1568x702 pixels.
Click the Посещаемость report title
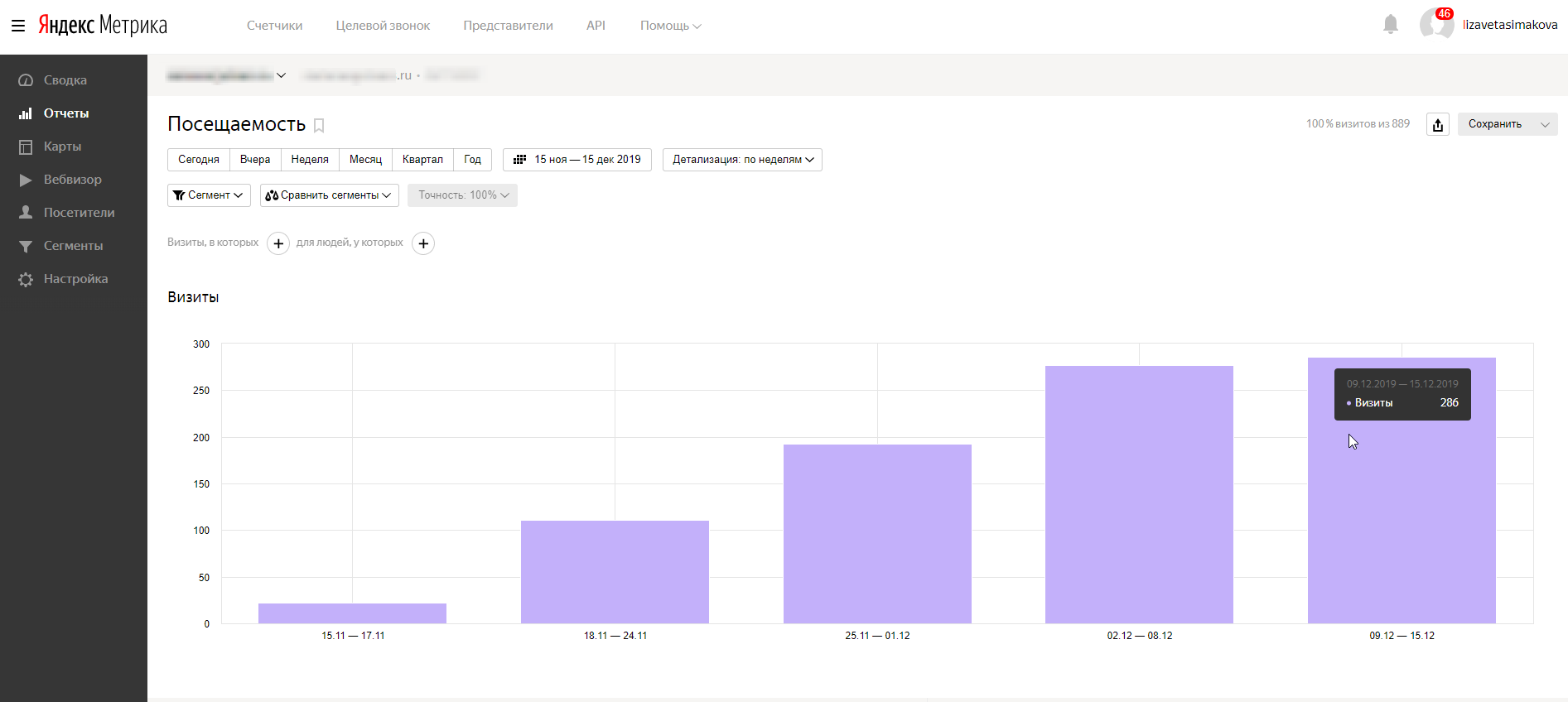(236, 124)
